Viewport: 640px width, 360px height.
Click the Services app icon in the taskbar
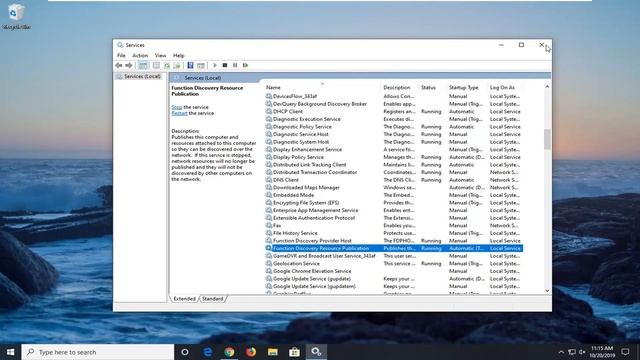pyautogui.click(x=316, y=352)
